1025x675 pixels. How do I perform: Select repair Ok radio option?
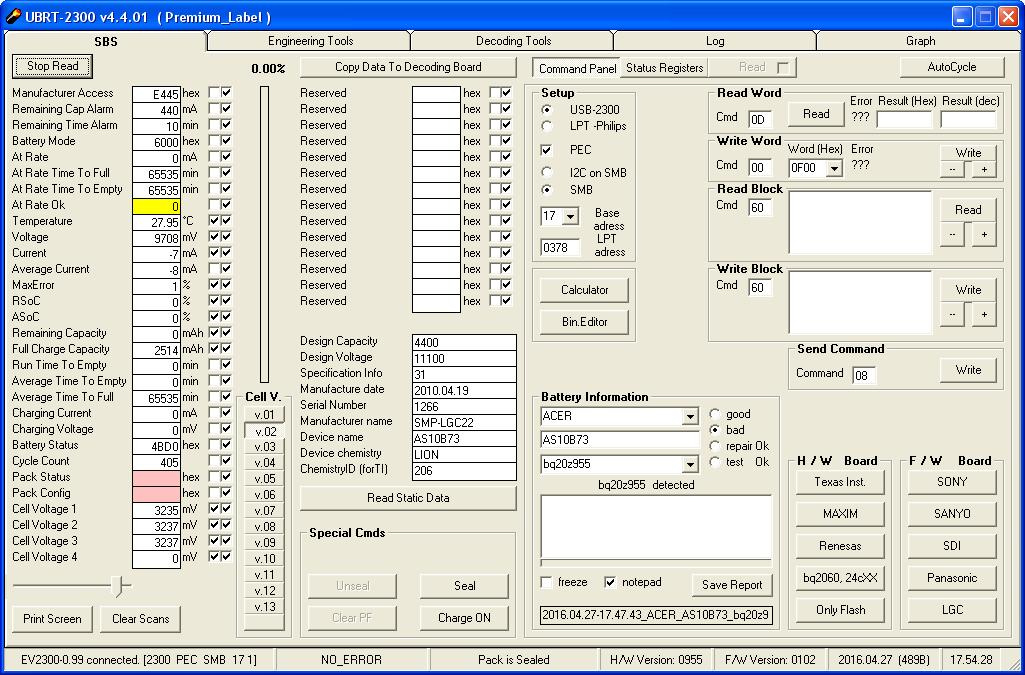tap(715, 446)
